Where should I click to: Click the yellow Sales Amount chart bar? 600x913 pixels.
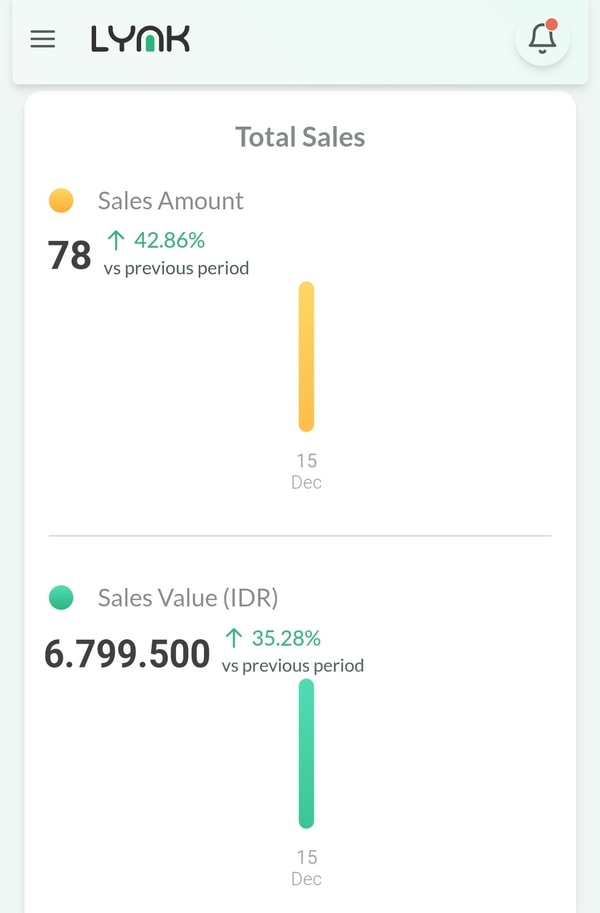306,357
